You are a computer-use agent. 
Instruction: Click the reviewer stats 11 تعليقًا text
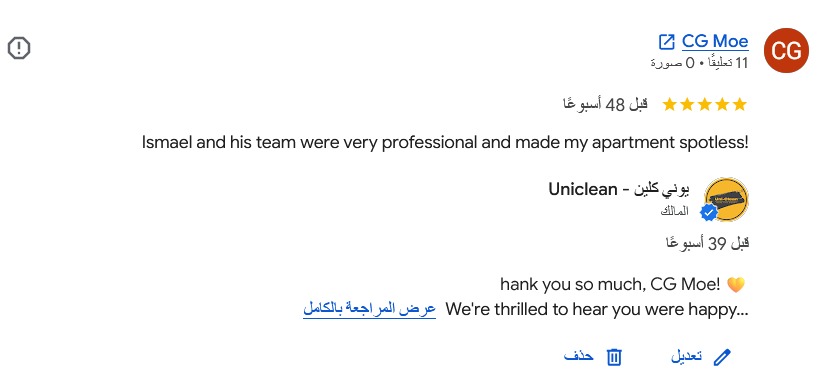pyautogui.click(x=699, y=63)
